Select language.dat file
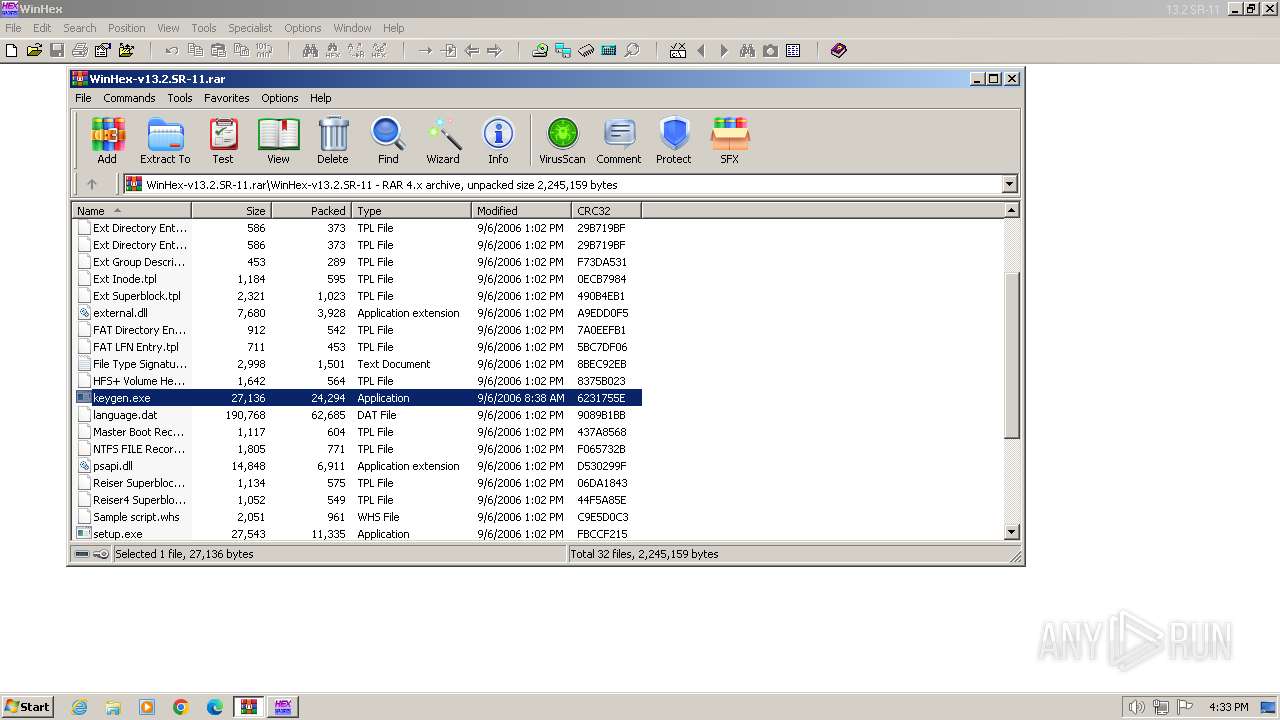The height and width of the screenshot is (720, 1280). (359, 415)
